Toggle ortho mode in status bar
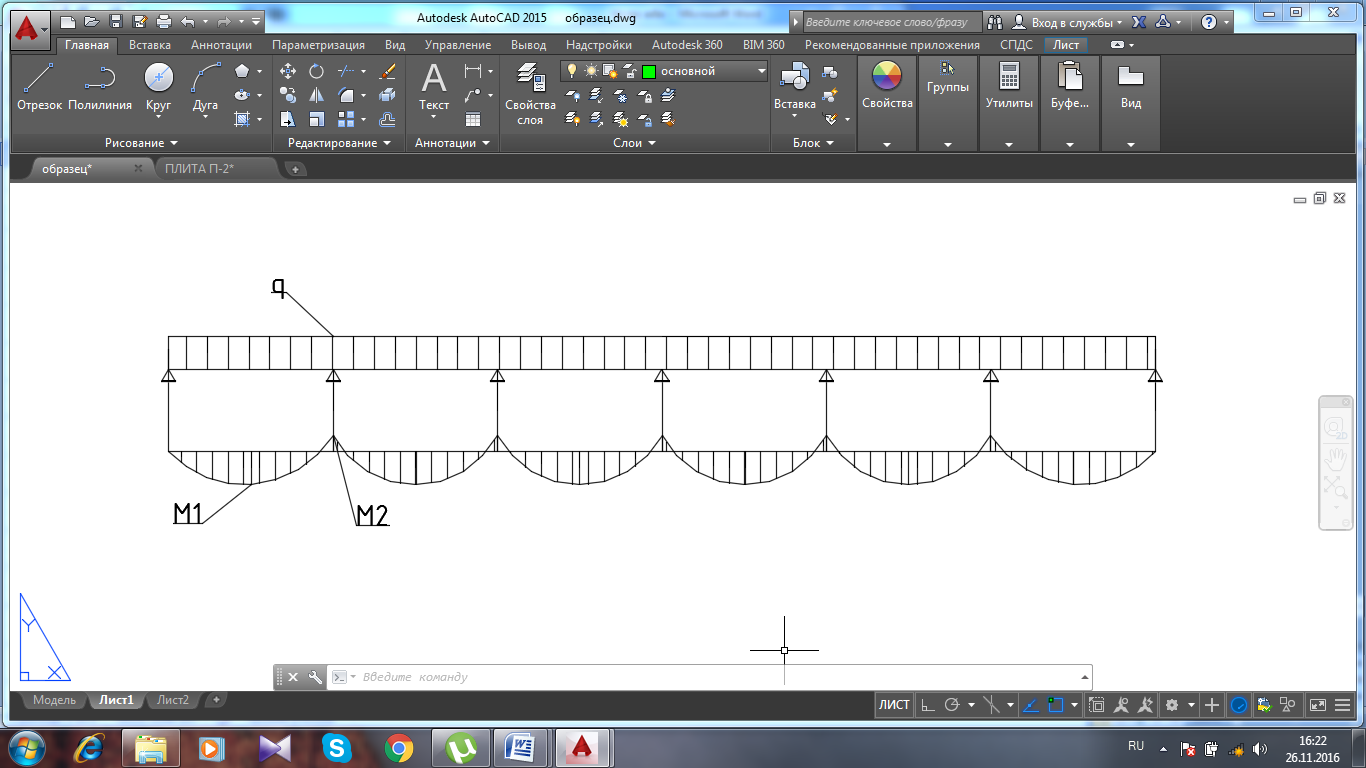1366x768 pixels. [928, 705]
